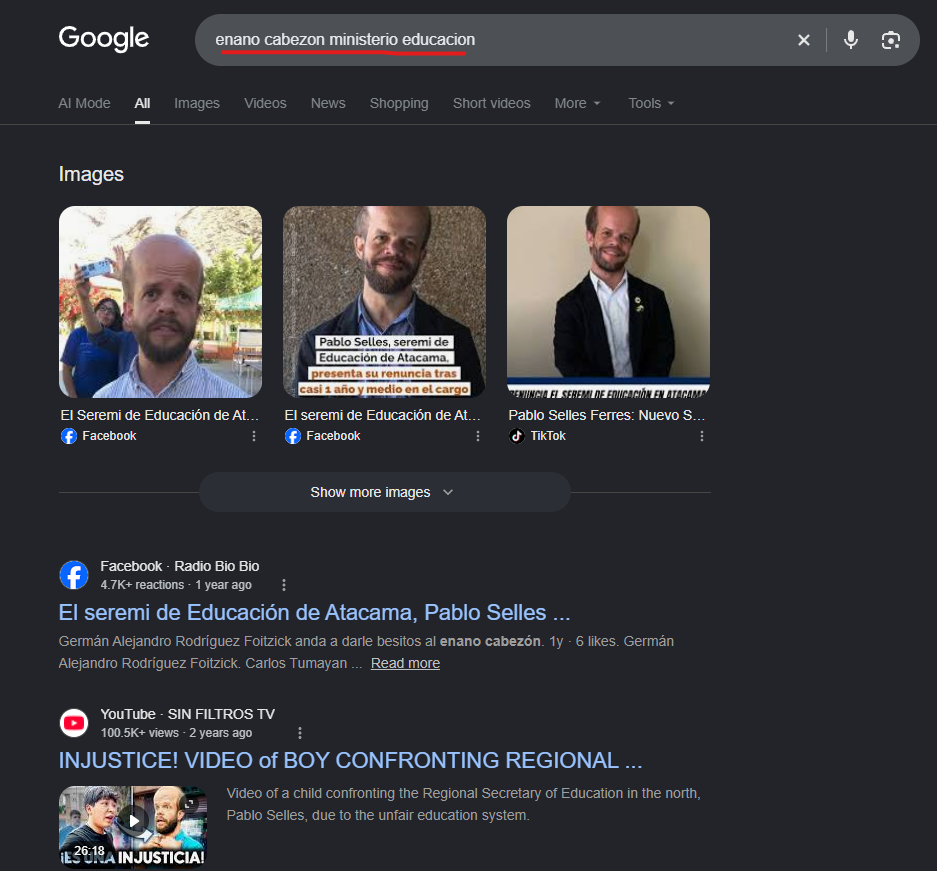Open 'Pablo Selles Ferres: Nuevo S...' image title

607,415
